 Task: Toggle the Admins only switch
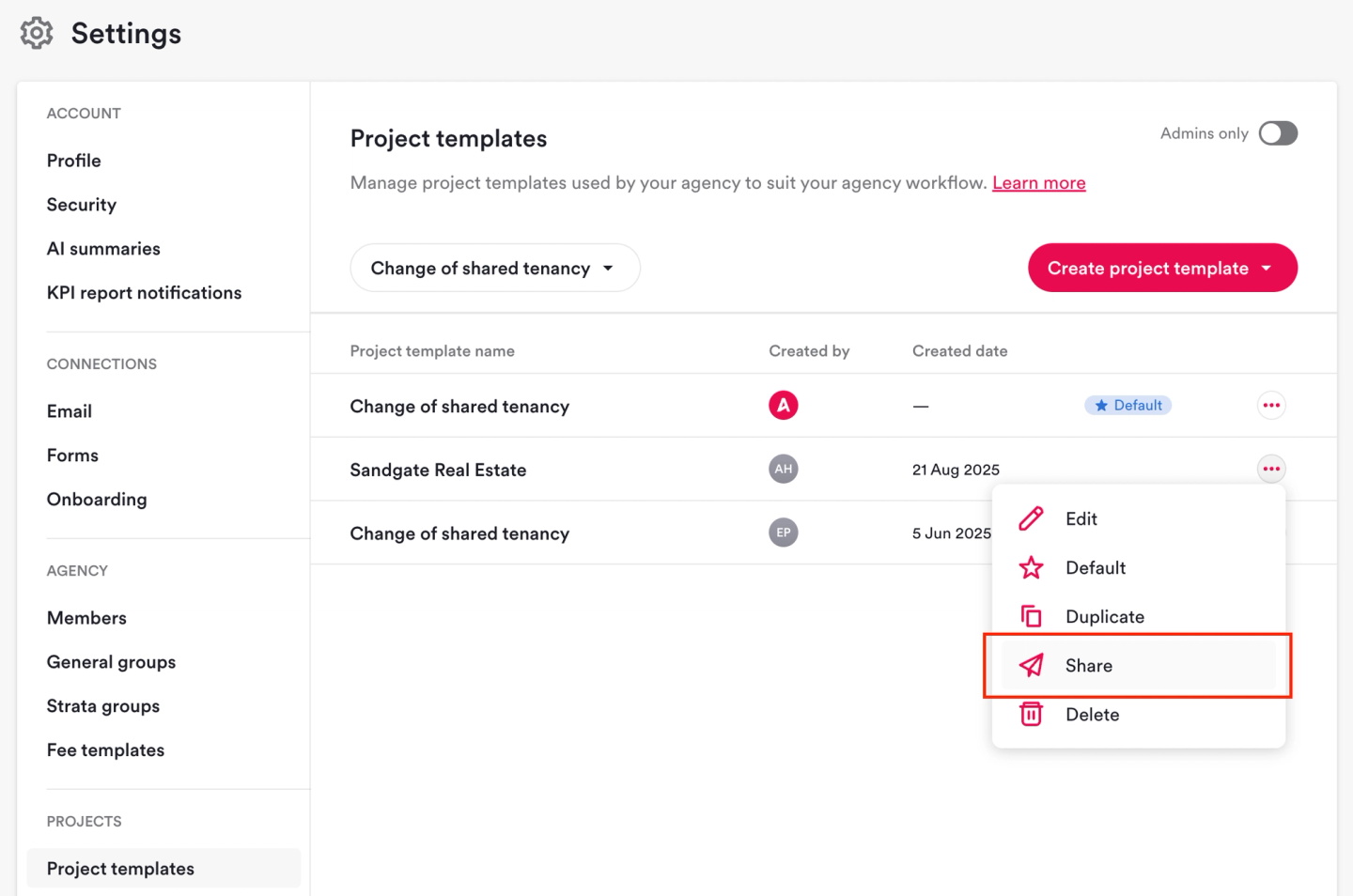point(1277,133)
